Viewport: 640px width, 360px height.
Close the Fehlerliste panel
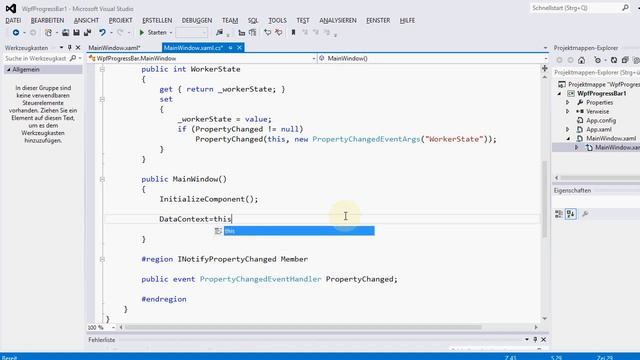[543, 340]
